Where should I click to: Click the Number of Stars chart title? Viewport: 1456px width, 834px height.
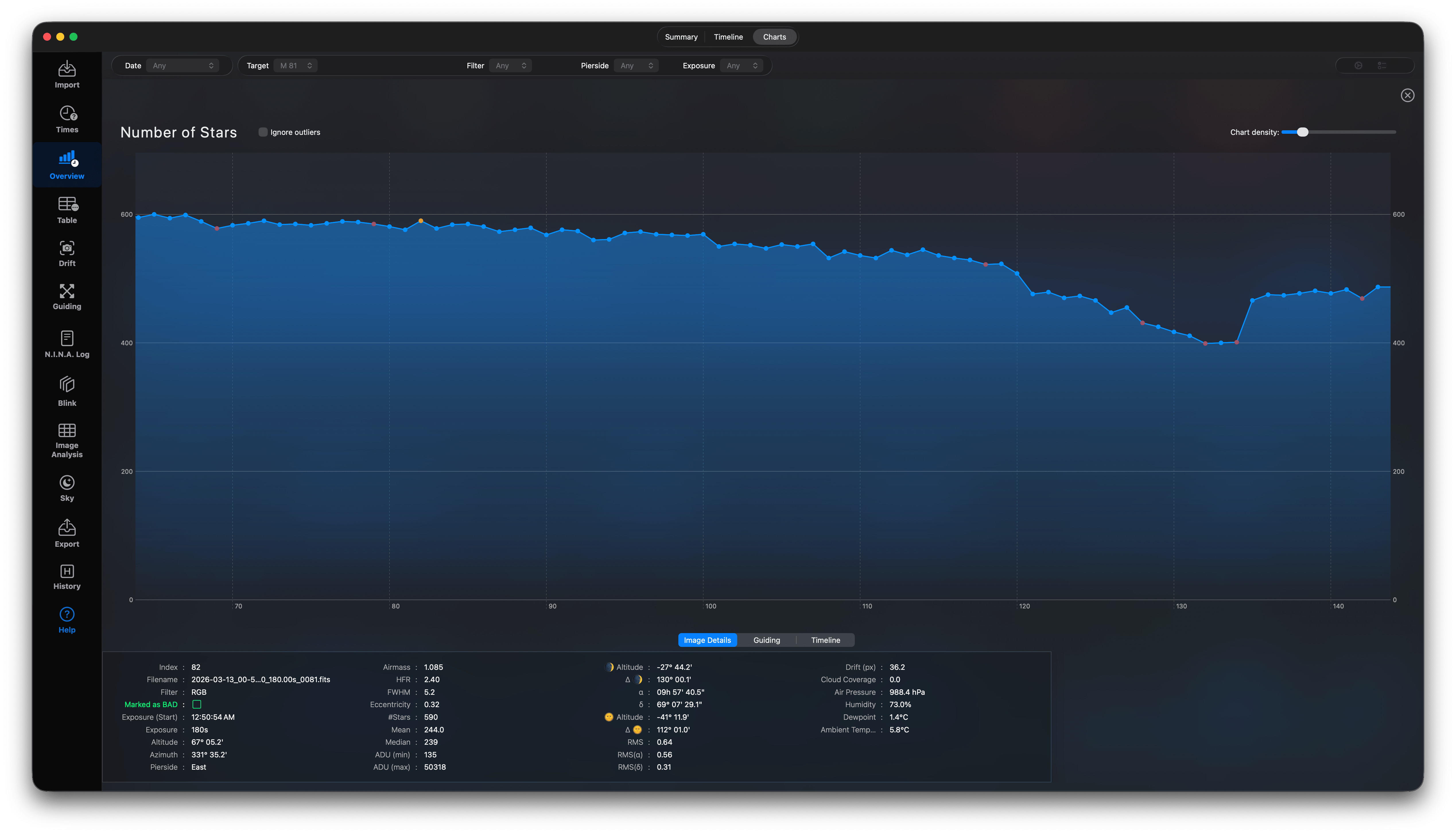pyautogui.click(x=179, y=132)
